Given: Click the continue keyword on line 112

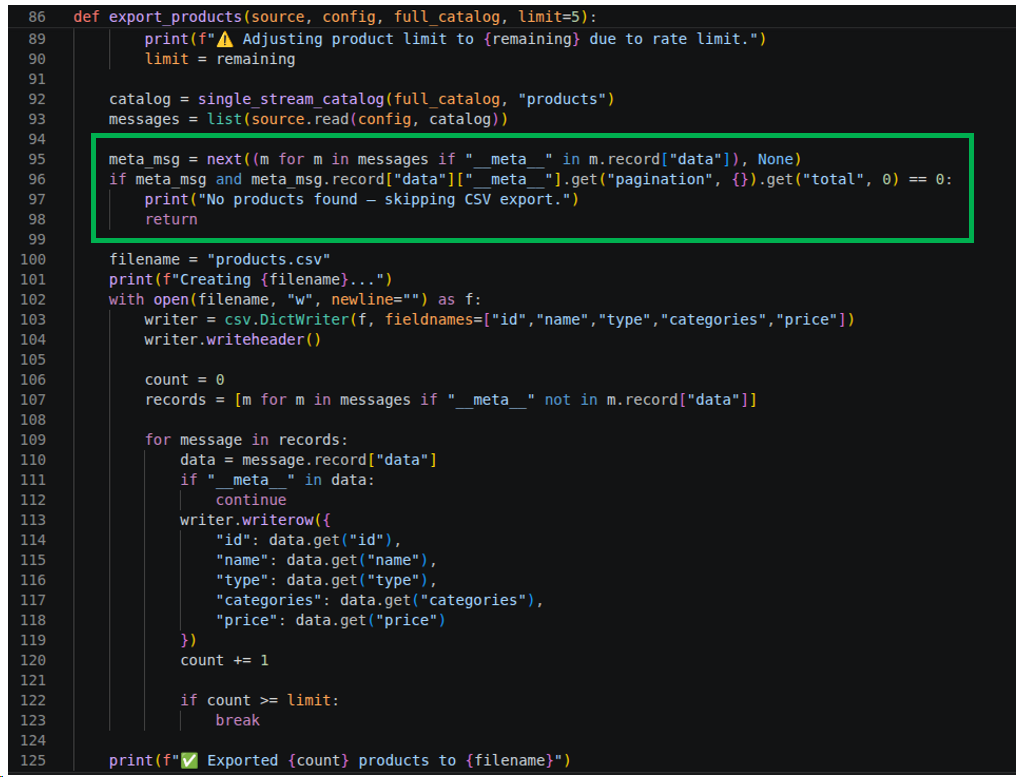Looking at the screenshot, I should (251, 501).
